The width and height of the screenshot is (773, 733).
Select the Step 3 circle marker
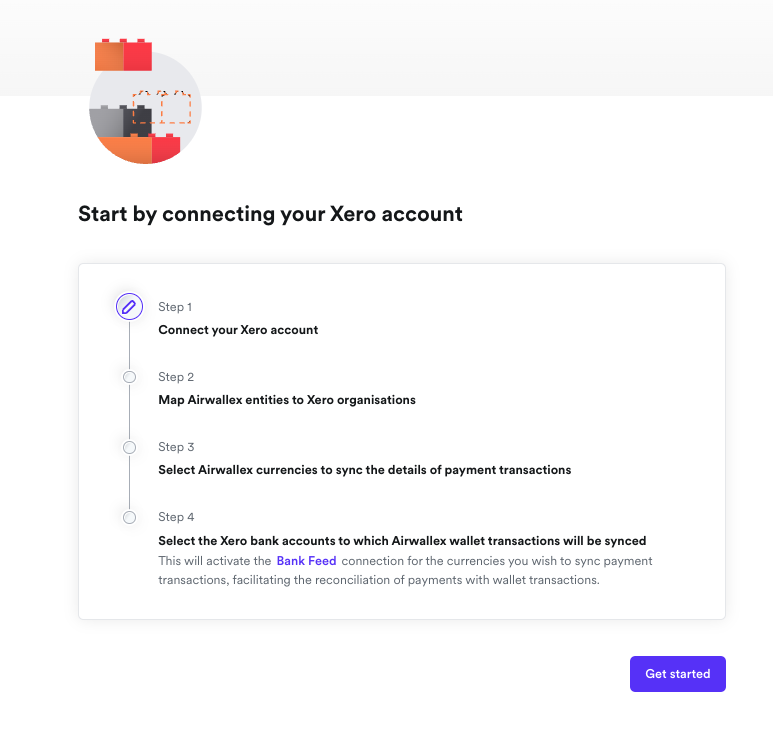[x=129, y=447]
